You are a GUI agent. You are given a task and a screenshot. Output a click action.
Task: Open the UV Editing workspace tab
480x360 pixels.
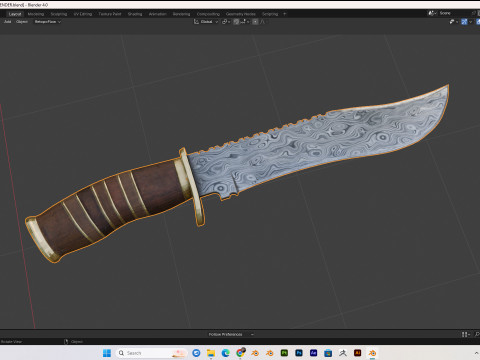point(83,14)
